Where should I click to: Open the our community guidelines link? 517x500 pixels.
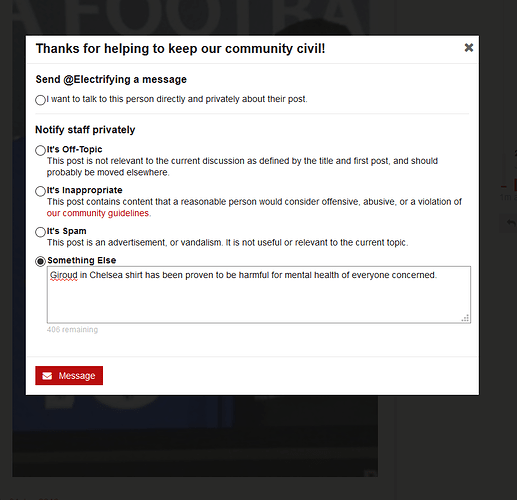click(x=98, y=213)
